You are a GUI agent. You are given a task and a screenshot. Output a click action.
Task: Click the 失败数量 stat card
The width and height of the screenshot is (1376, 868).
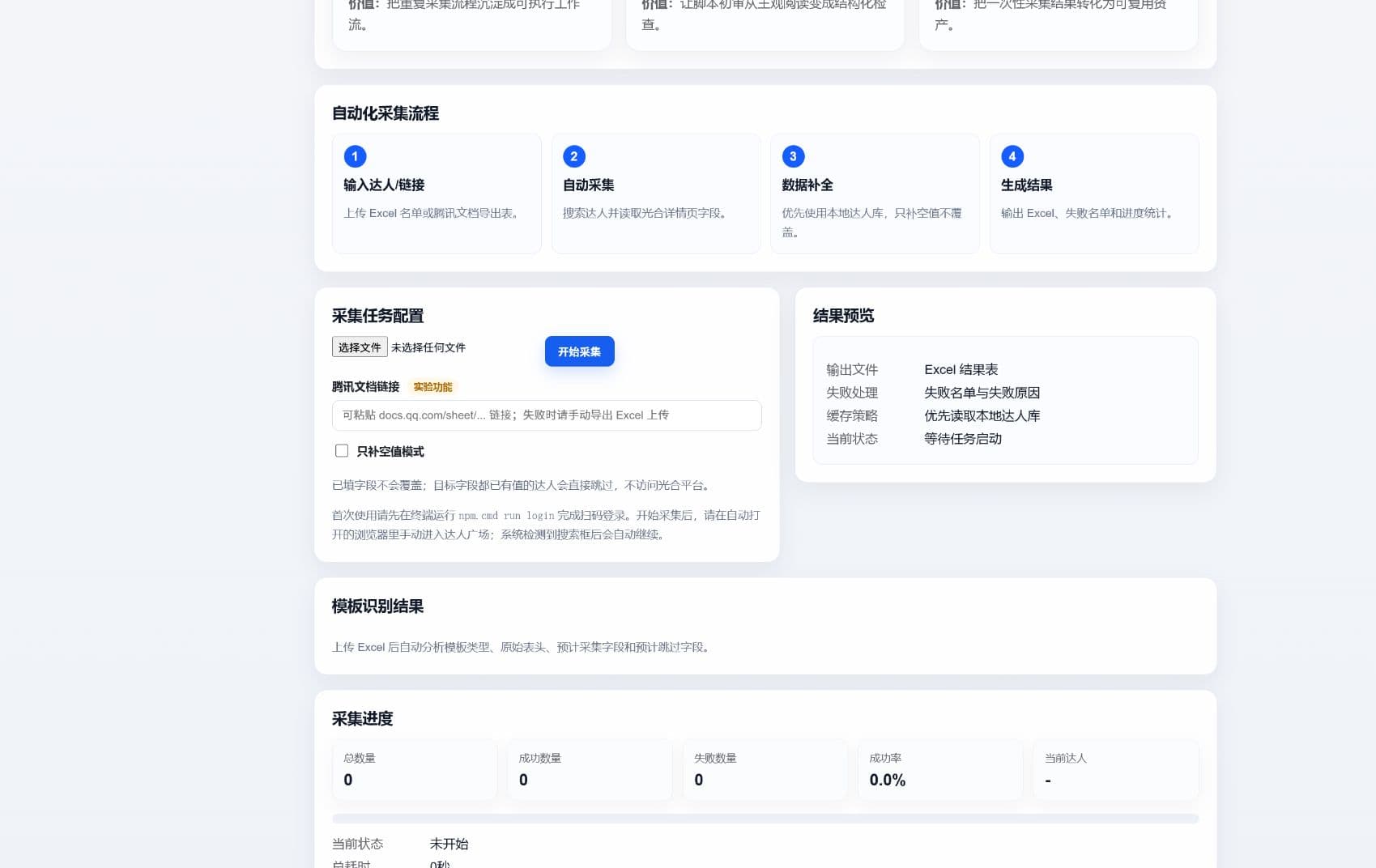coord(765,770)
